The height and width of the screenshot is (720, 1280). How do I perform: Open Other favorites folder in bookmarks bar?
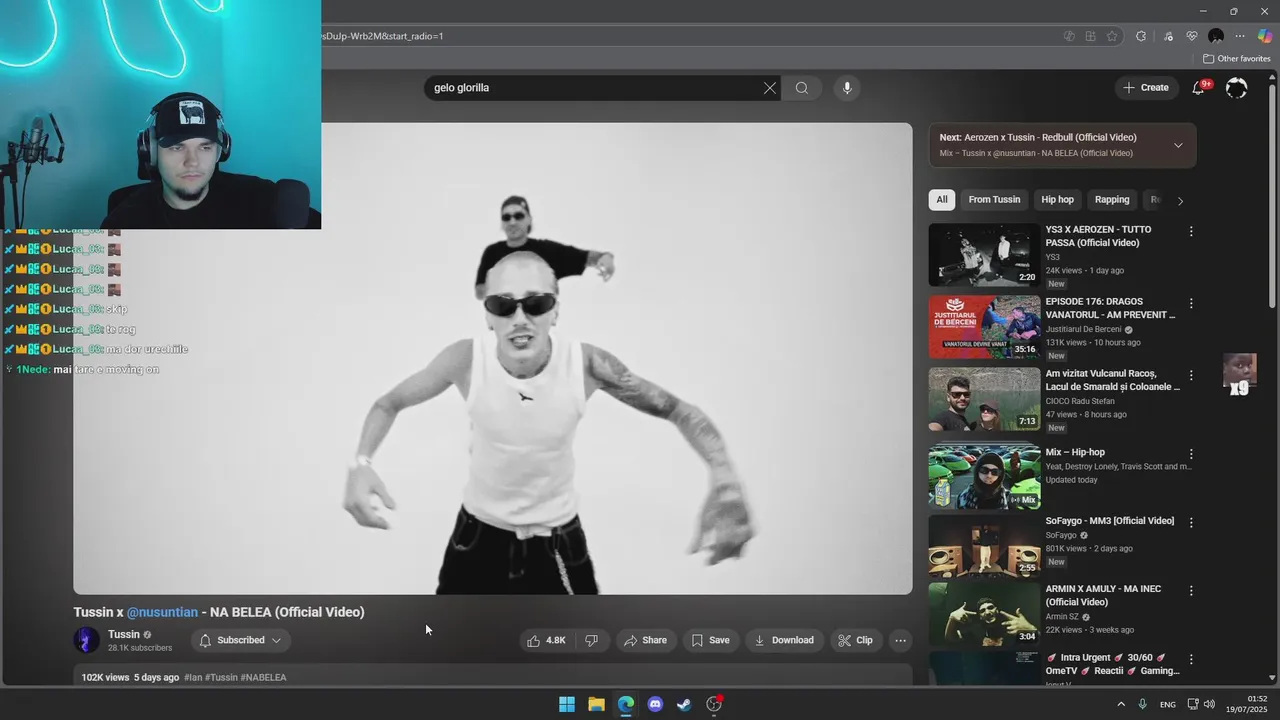coord(1236,59)
